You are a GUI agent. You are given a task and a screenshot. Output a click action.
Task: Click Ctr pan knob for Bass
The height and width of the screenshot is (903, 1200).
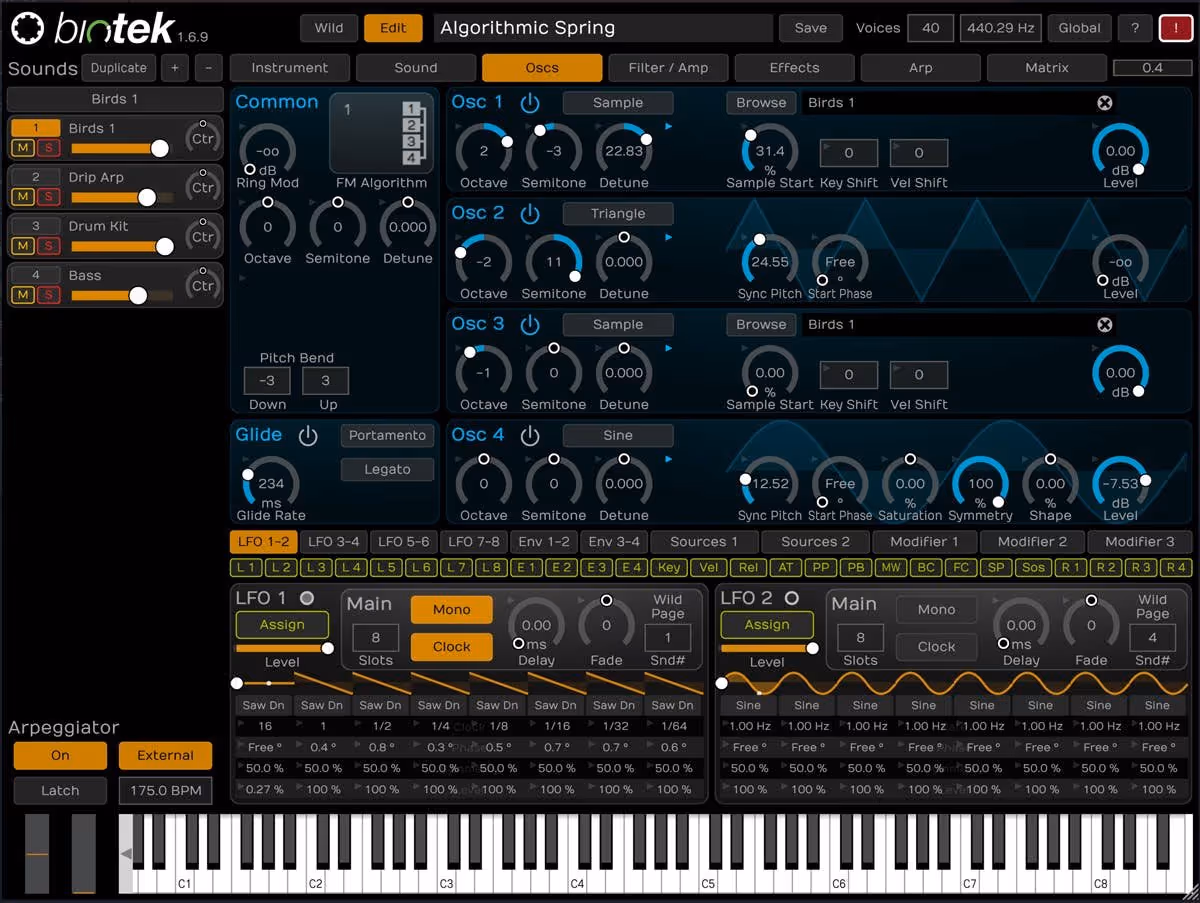click(203, 285)
